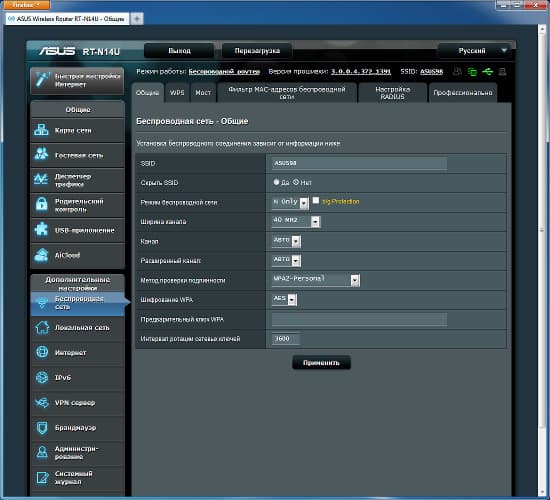Open the wireless mode 'N Only' dropdown
The image size is (550, 500).
point(290,202)
